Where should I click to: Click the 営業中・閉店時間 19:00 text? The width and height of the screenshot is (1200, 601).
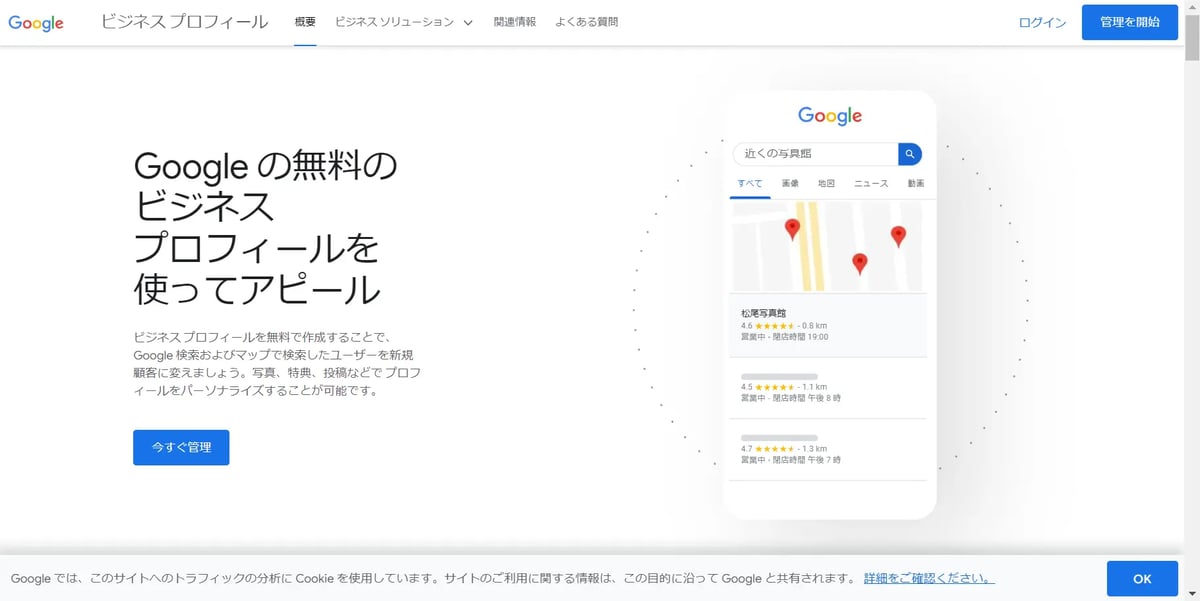[785, 337]
